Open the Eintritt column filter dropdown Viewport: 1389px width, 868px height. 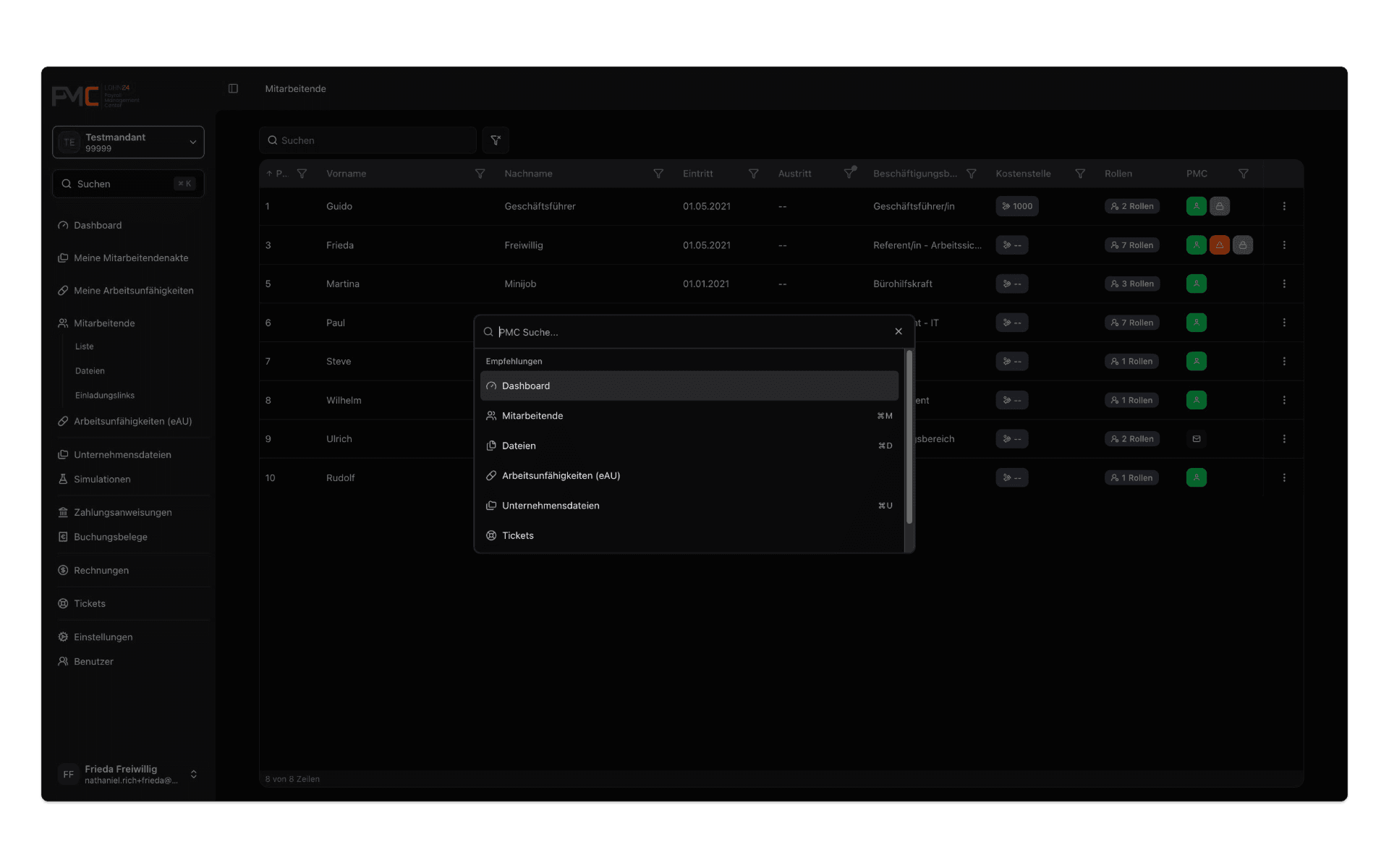tap(753, 174)
